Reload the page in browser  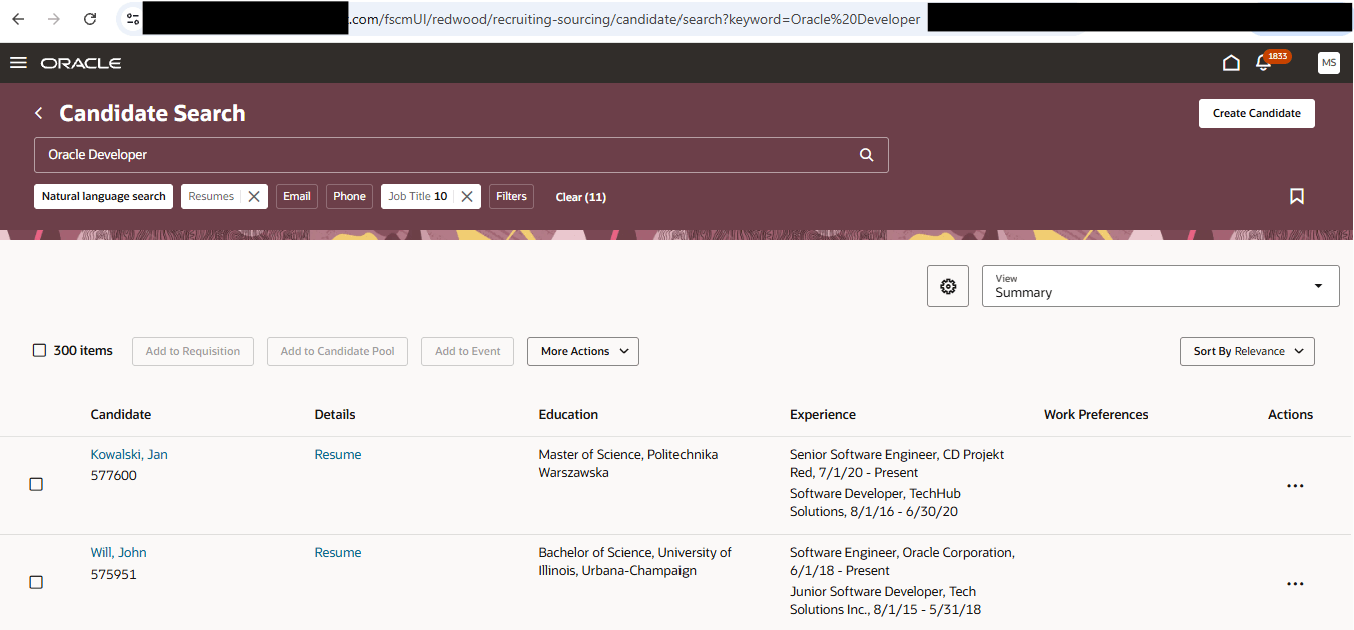90,19
